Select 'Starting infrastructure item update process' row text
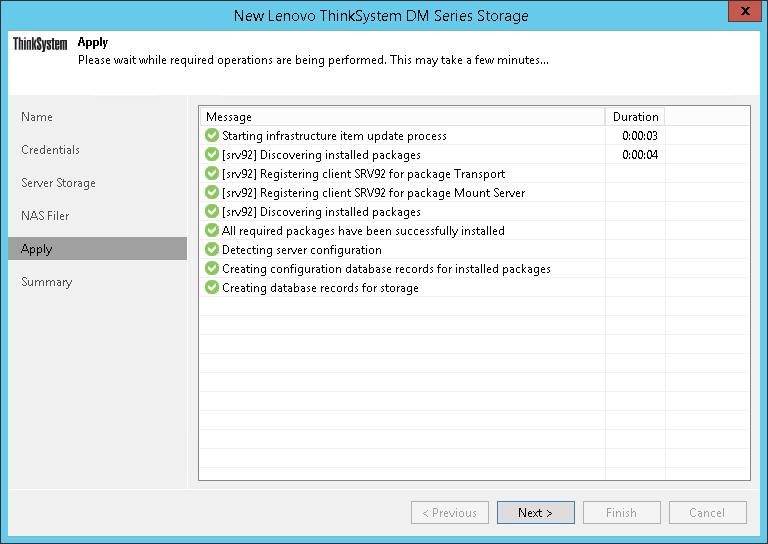Image resolution: width=768 pixels, height=544 pixels. (334, 136)
